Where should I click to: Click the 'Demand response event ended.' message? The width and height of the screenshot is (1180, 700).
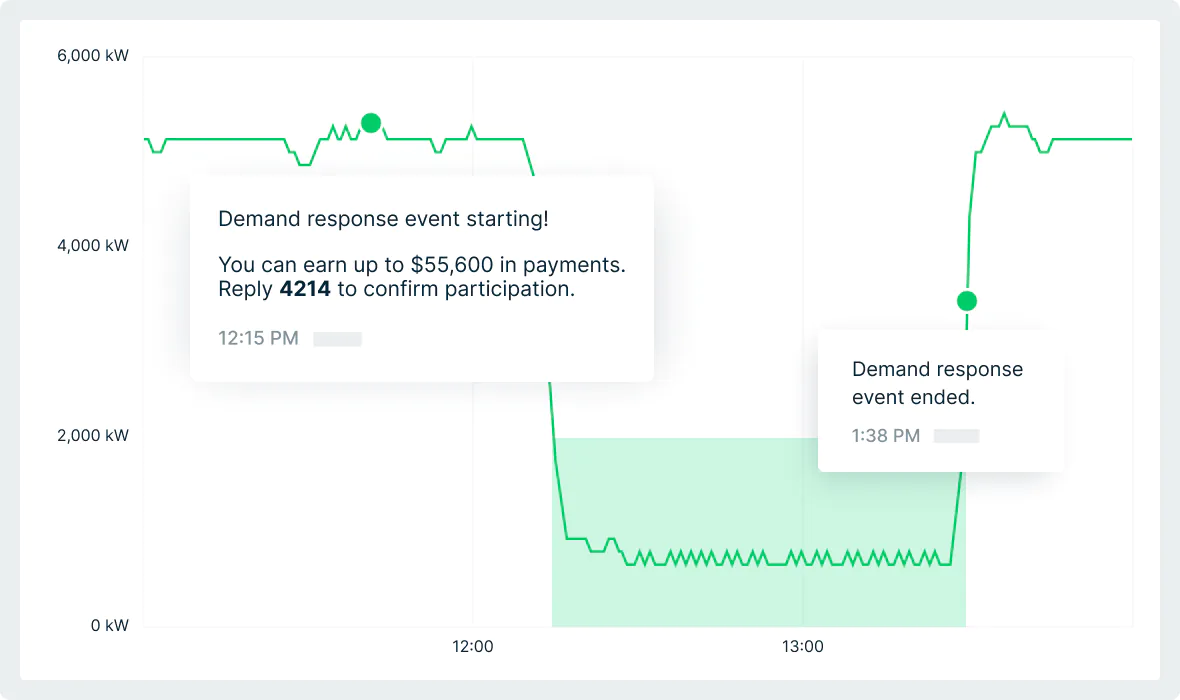938,383
